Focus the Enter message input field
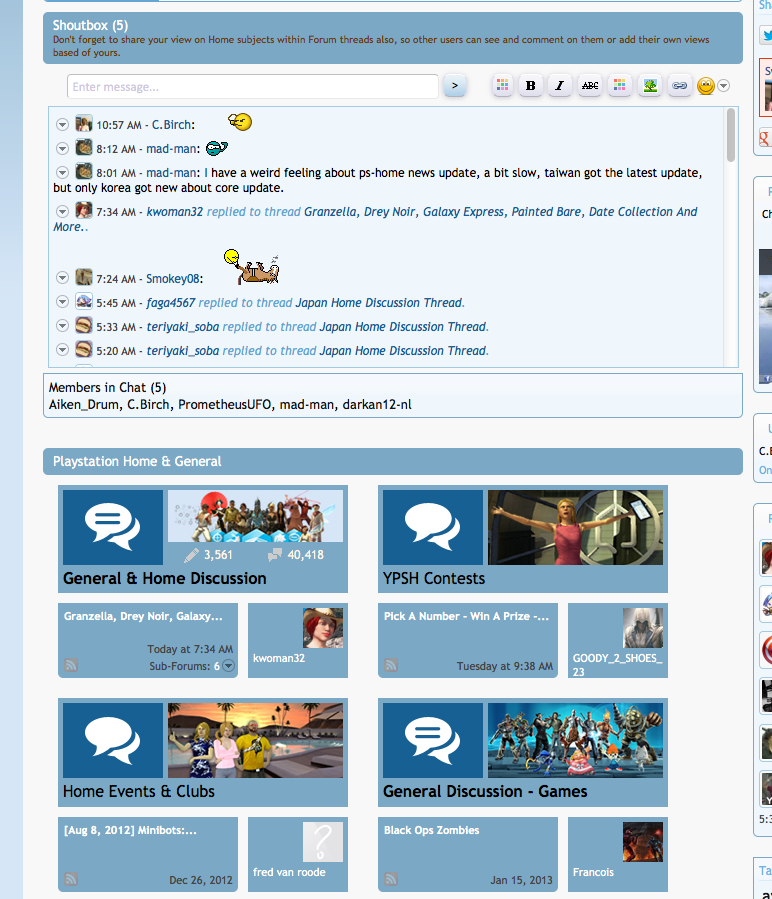Screen dimensions: 772x899 point(253,87)
